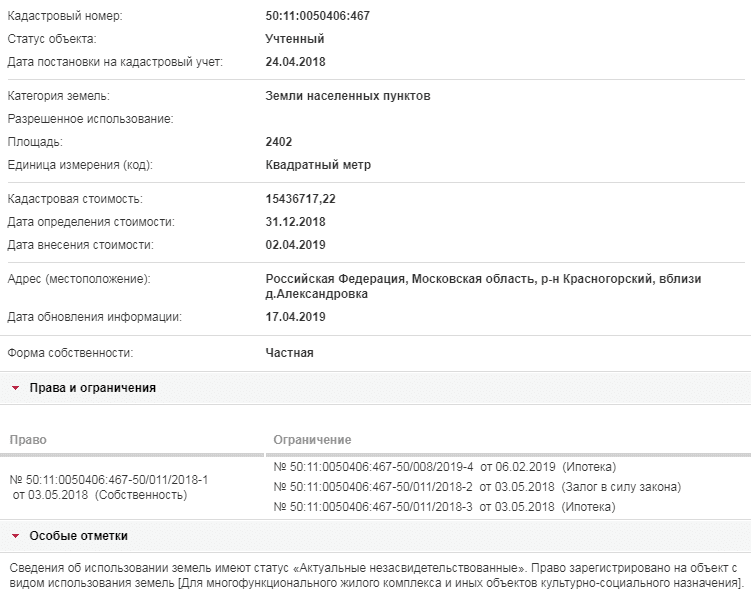Image resolution: width=751 pixels, height=599 pixels.
Task: Collapse the Права и ограничения section arrow
Action: point(15,388)
